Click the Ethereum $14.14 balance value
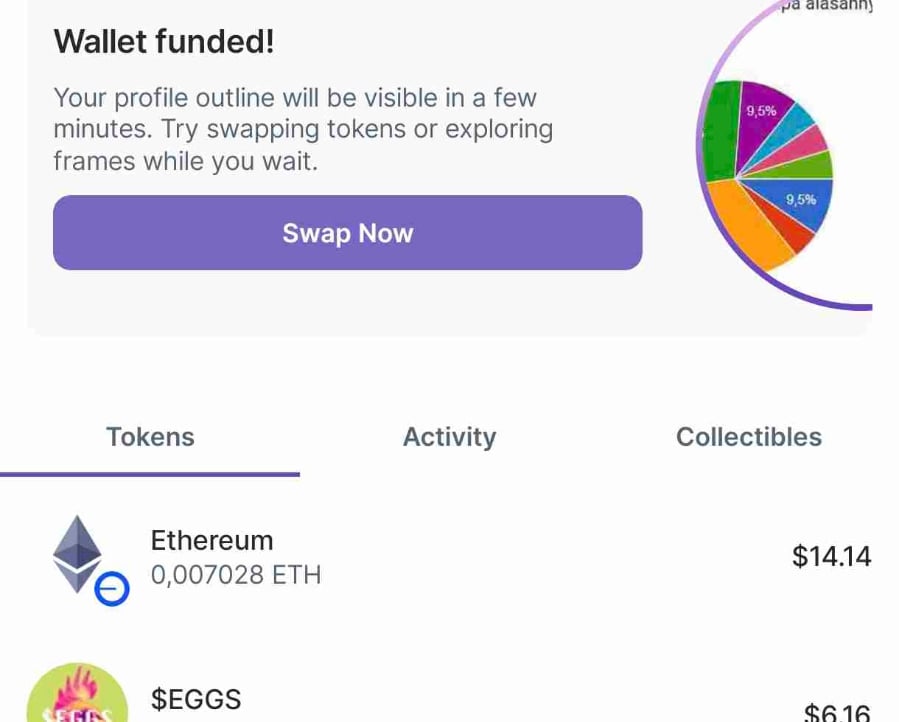 pyautogui.click(x=831, y=556)
